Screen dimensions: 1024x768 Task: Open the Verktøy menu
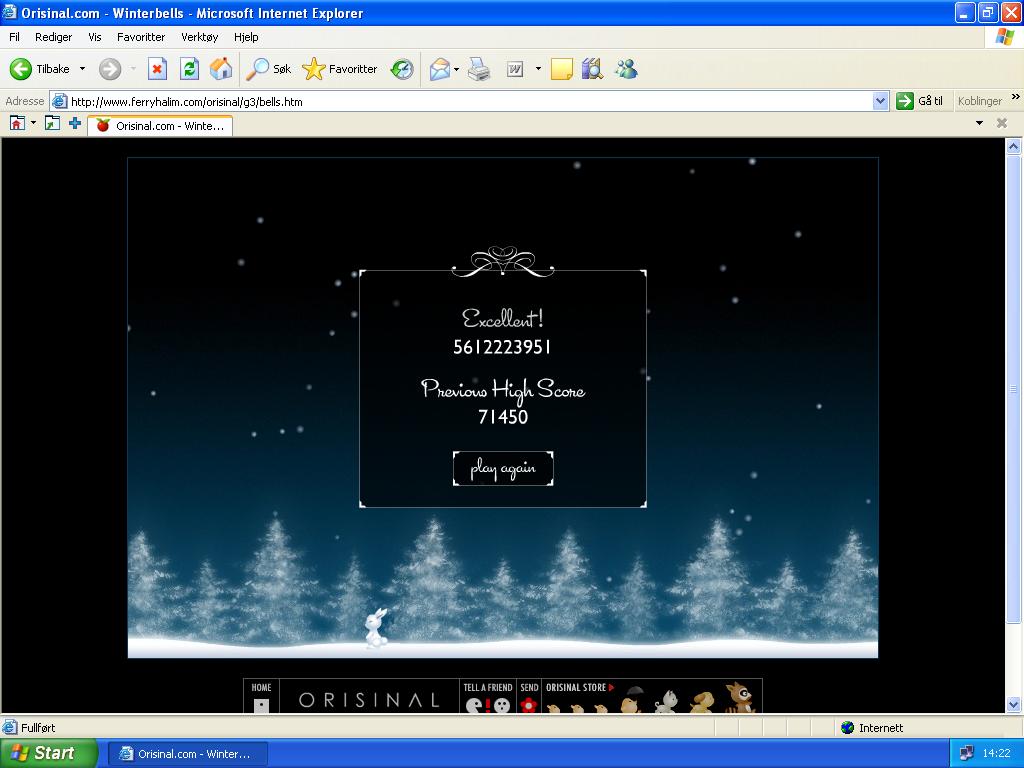pyautogui.click(x=200, y=37)
